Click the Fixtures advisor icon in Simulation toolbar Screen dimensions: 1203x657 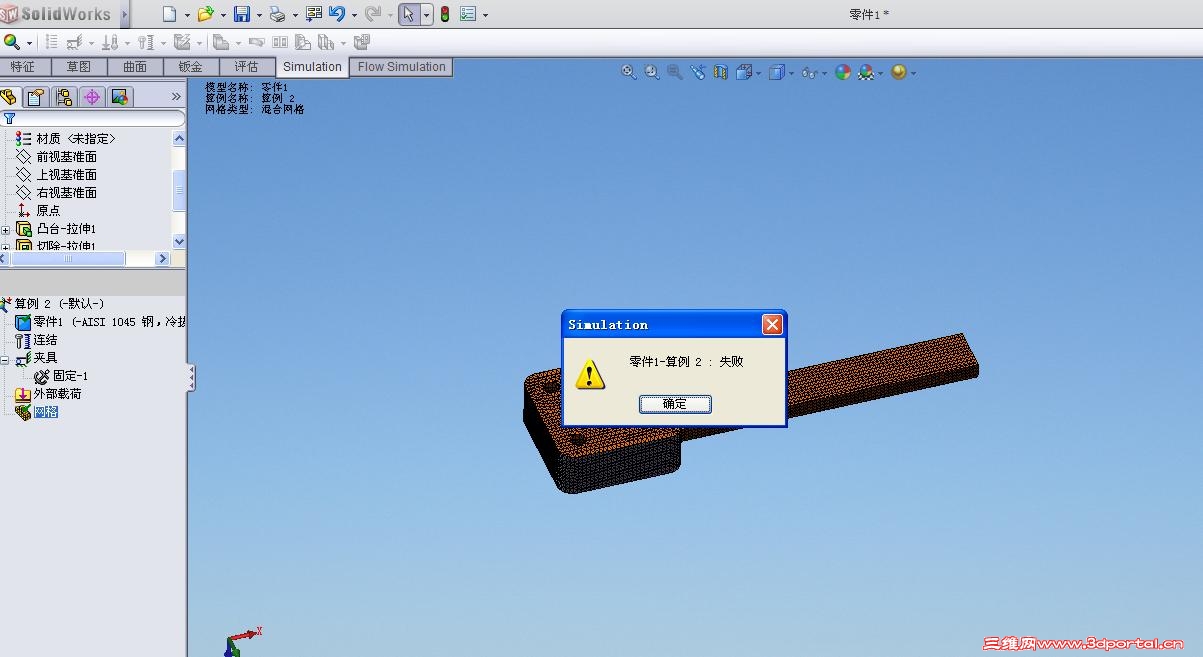pos(73,42)
